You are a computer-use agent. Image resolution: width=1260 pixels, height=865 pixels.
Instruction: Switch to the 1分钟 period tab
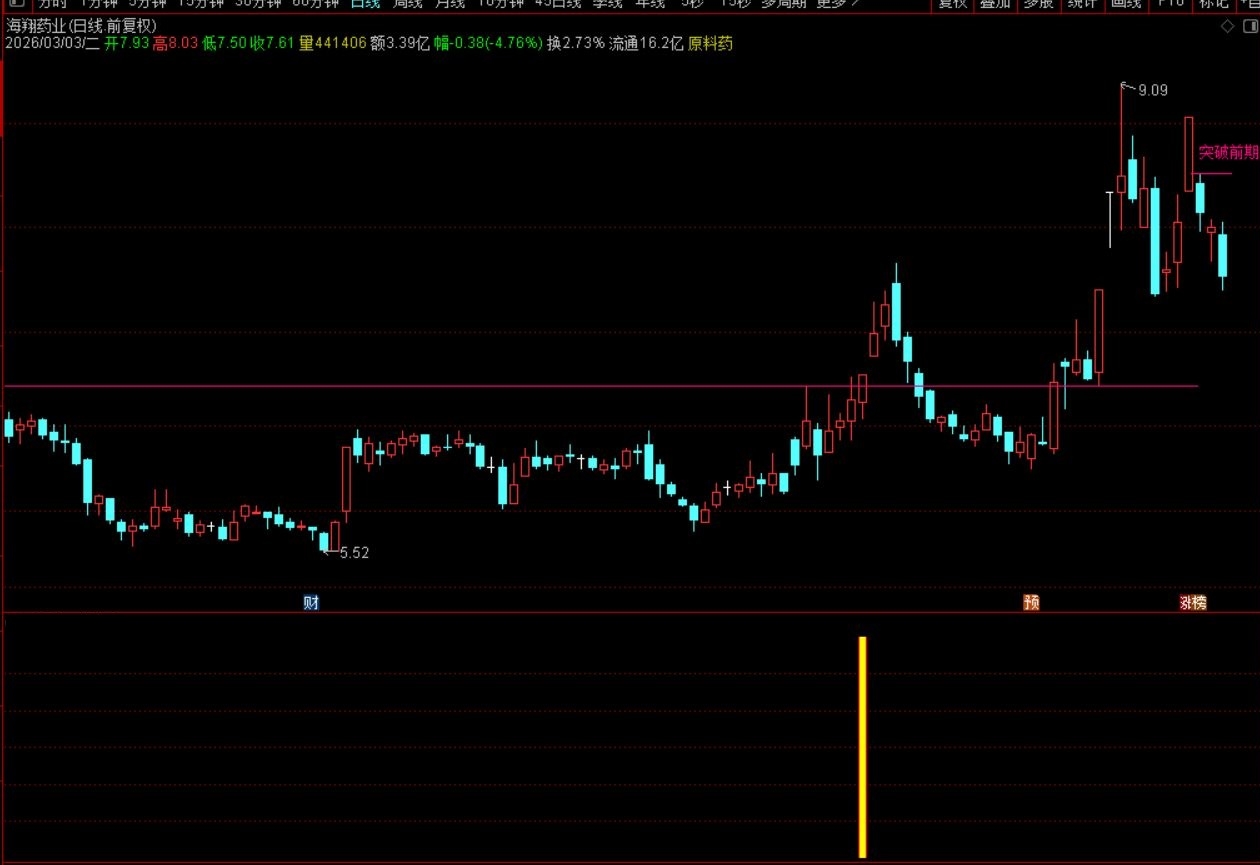click(98, 3)
